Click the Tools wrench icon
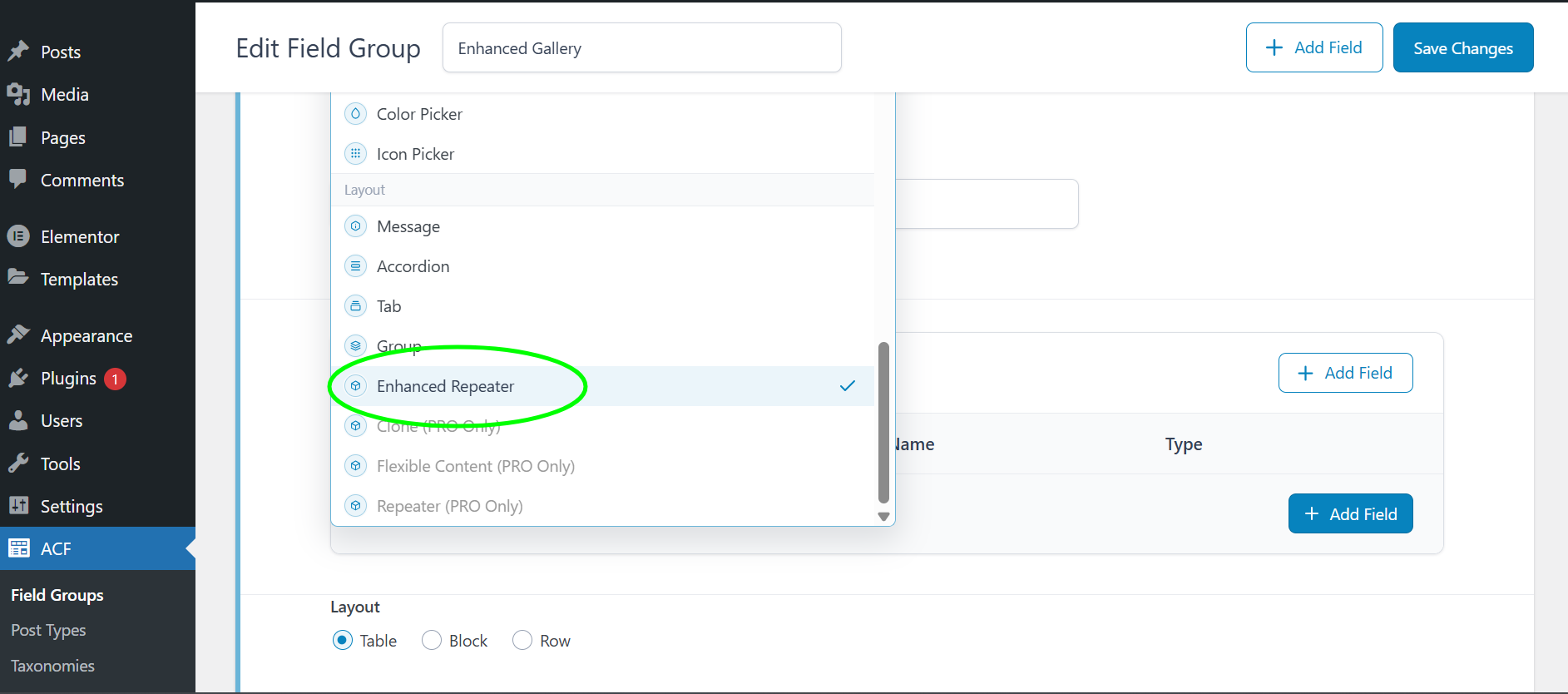The width and height of the screenshot is (1568, 694). 18,463
